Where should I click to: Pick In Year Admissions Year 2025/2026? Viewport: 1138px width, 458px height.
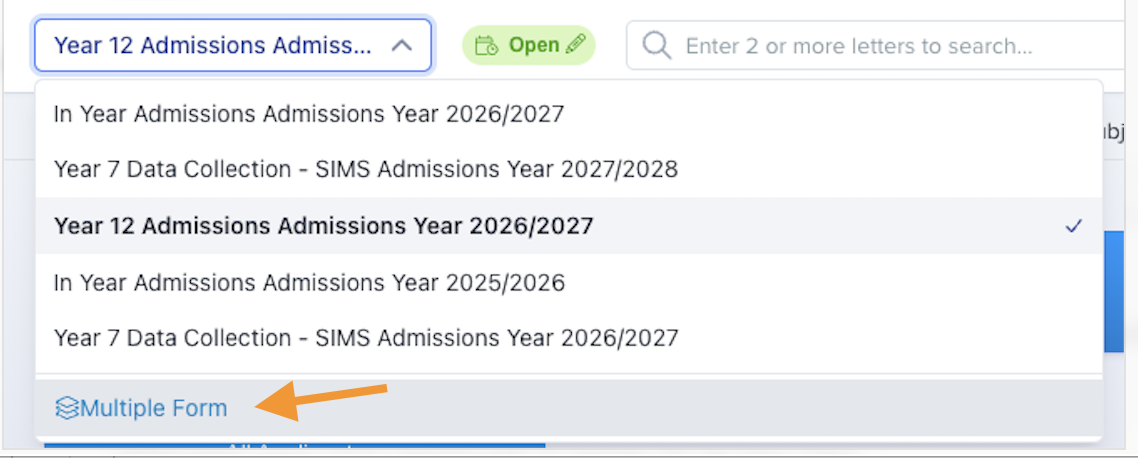(x=568, y=282)
